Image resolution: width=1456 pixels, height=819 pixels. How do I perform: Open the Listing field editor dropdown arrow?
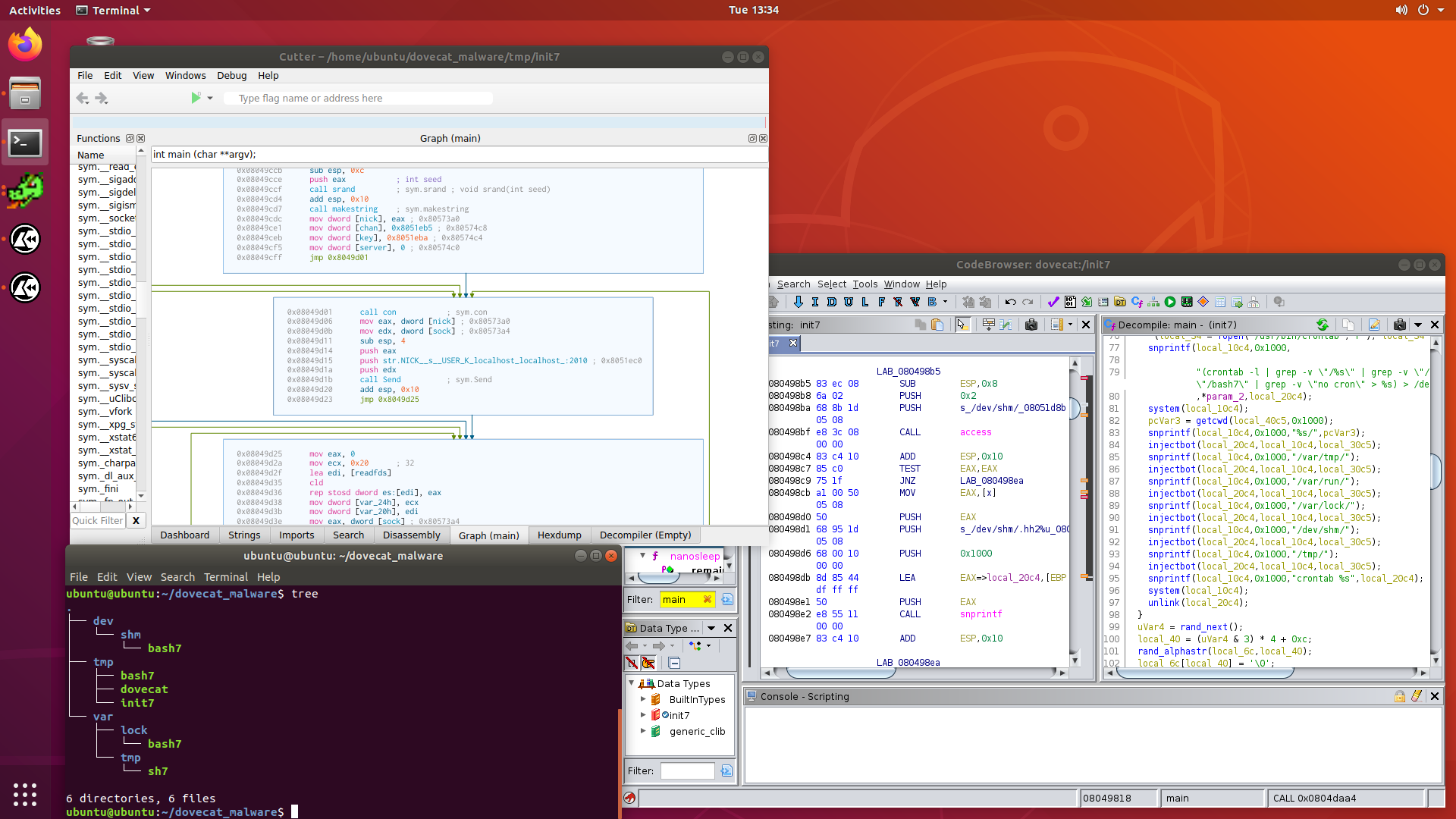tap(1070, 325)
